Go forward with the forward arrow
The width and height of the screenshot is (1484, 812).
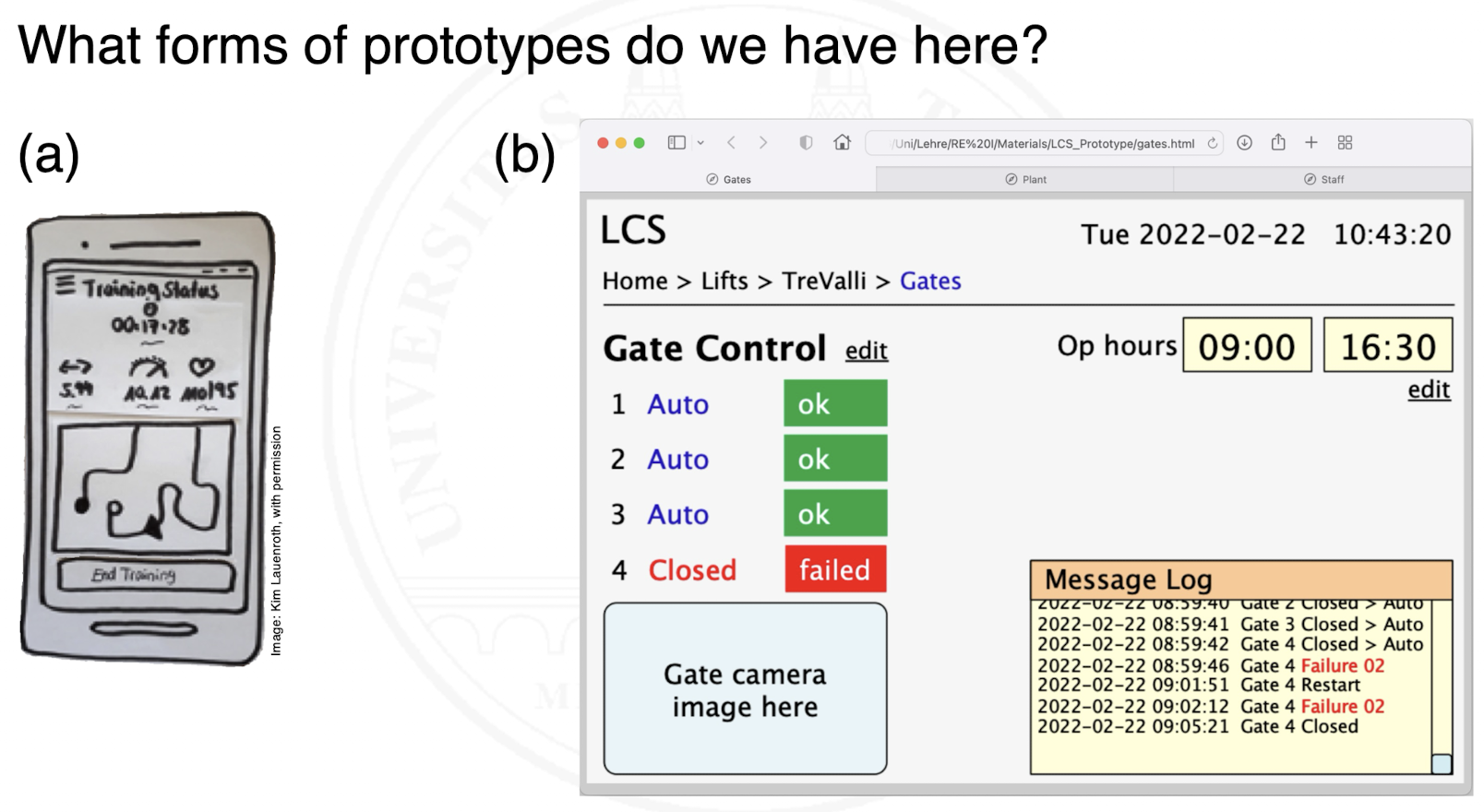coord(763,143)
